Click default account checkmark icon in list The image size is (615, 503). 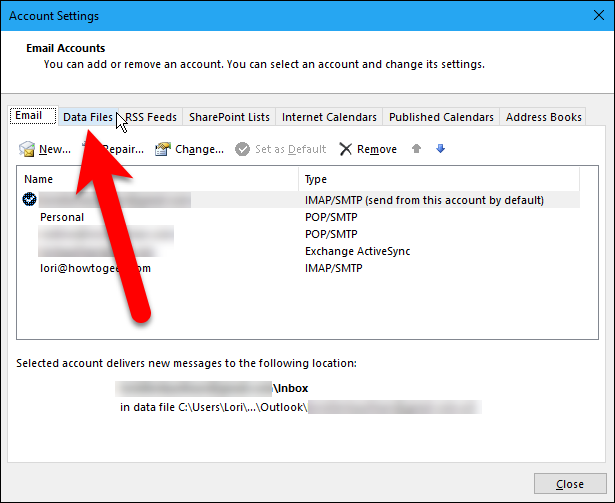[x=29, y=199]
